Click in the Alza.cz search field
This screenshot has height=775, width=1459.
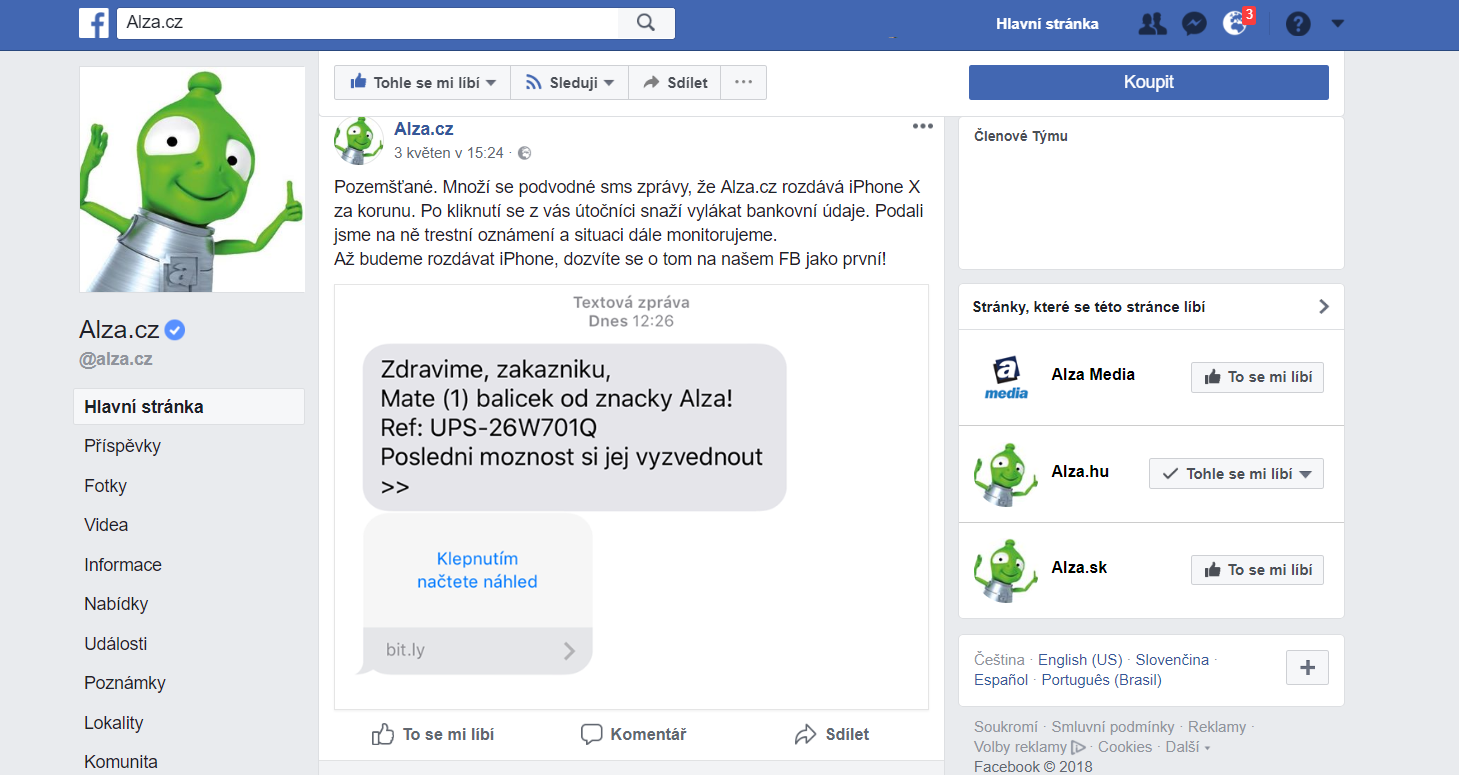point(368,23)
